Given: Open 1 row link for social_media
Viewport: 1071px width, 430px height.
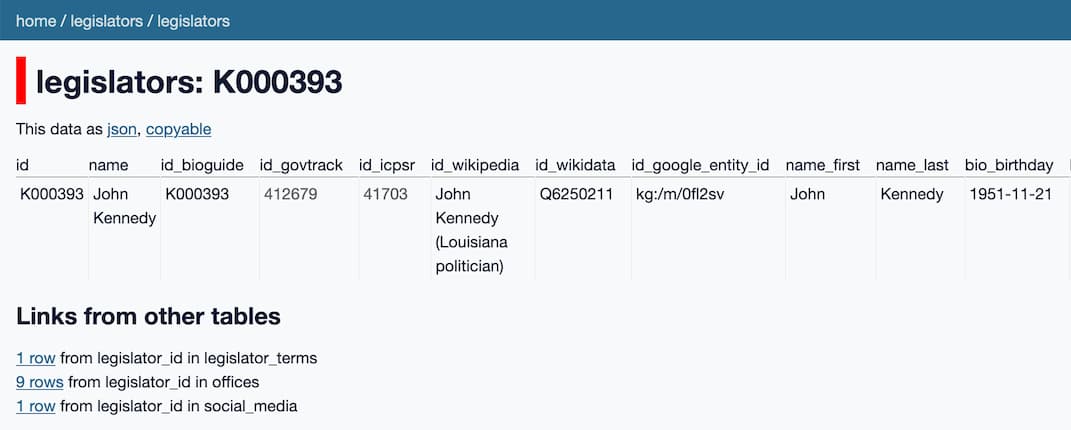Looking at the screenshot, I should point(35,406).
